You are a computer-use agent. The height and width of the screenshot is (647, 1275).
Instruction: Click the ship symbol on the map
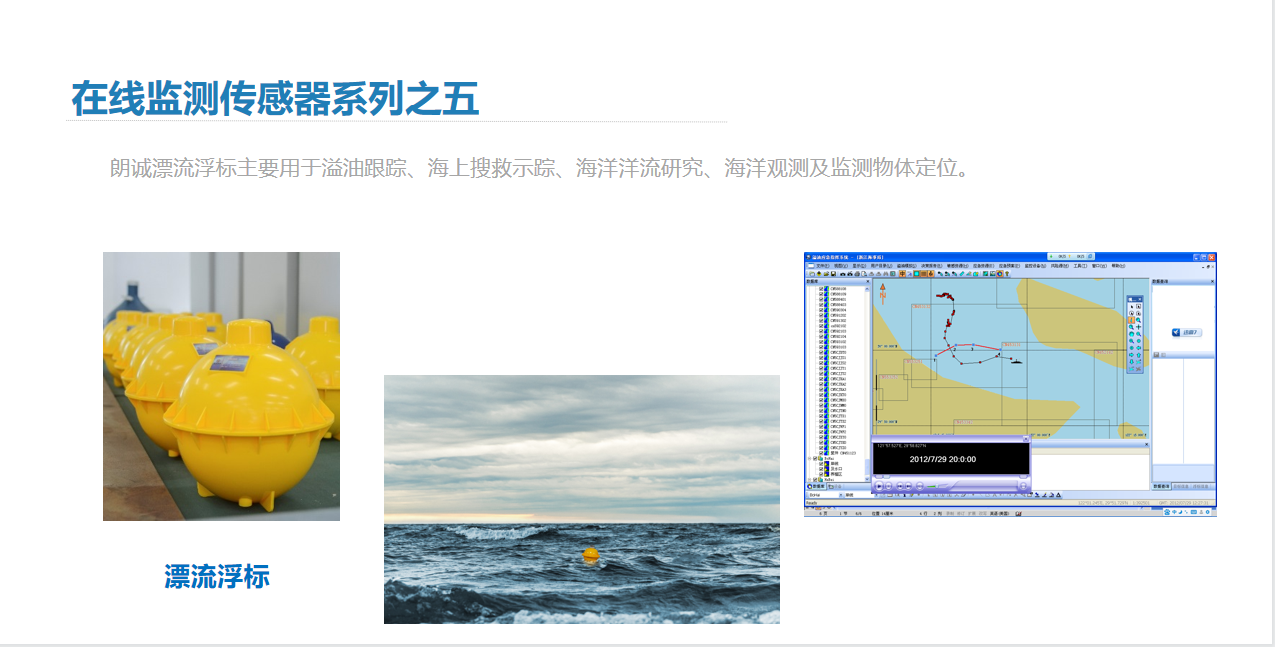click(1016, 361)
